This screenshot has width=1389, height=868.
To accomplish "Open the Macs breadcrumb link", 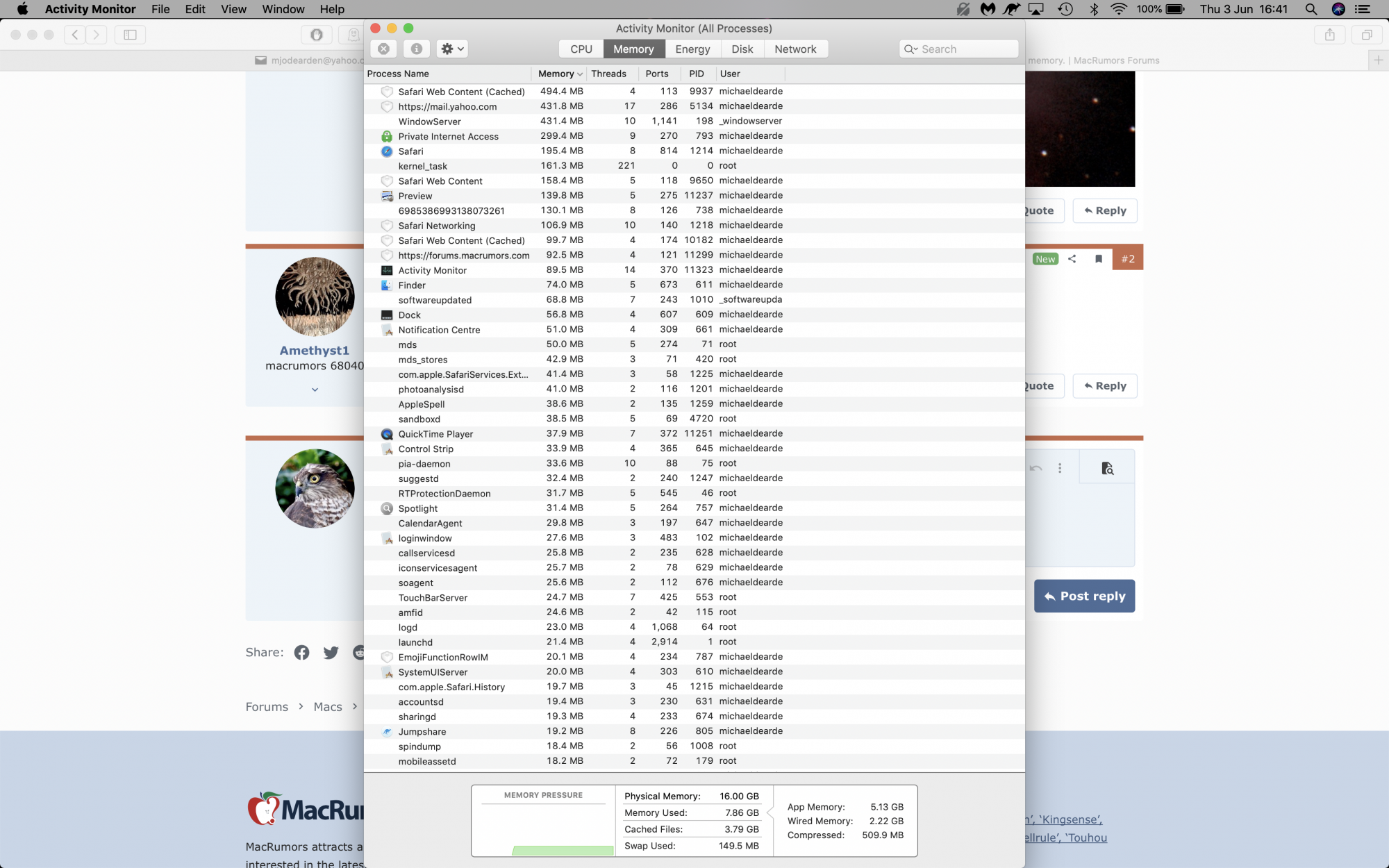I will (328, 707).
